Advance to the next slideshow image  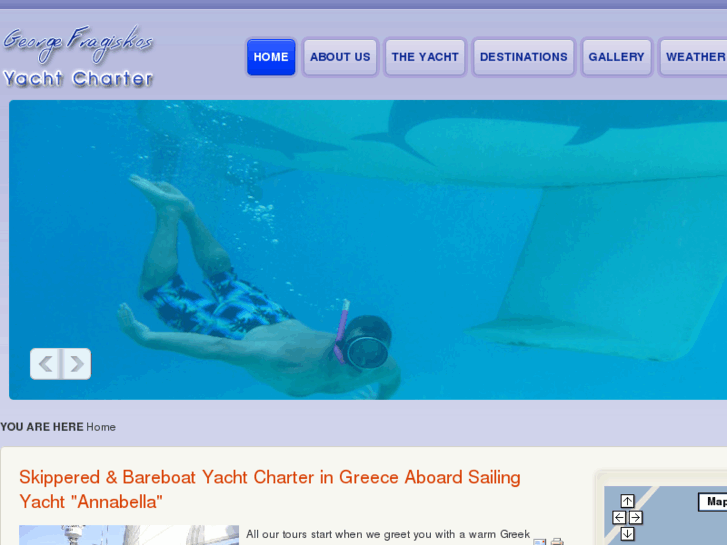click(77, 364)
